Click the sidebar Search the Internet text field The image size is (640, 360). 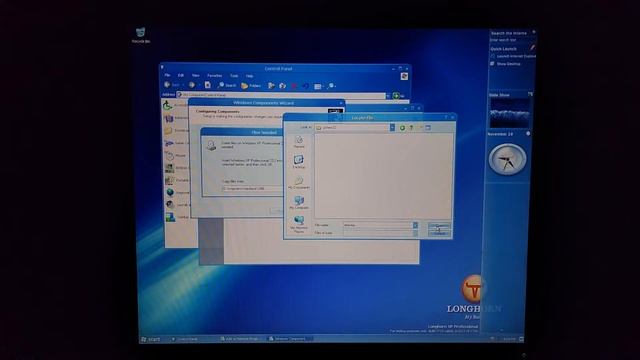(510, 40)
